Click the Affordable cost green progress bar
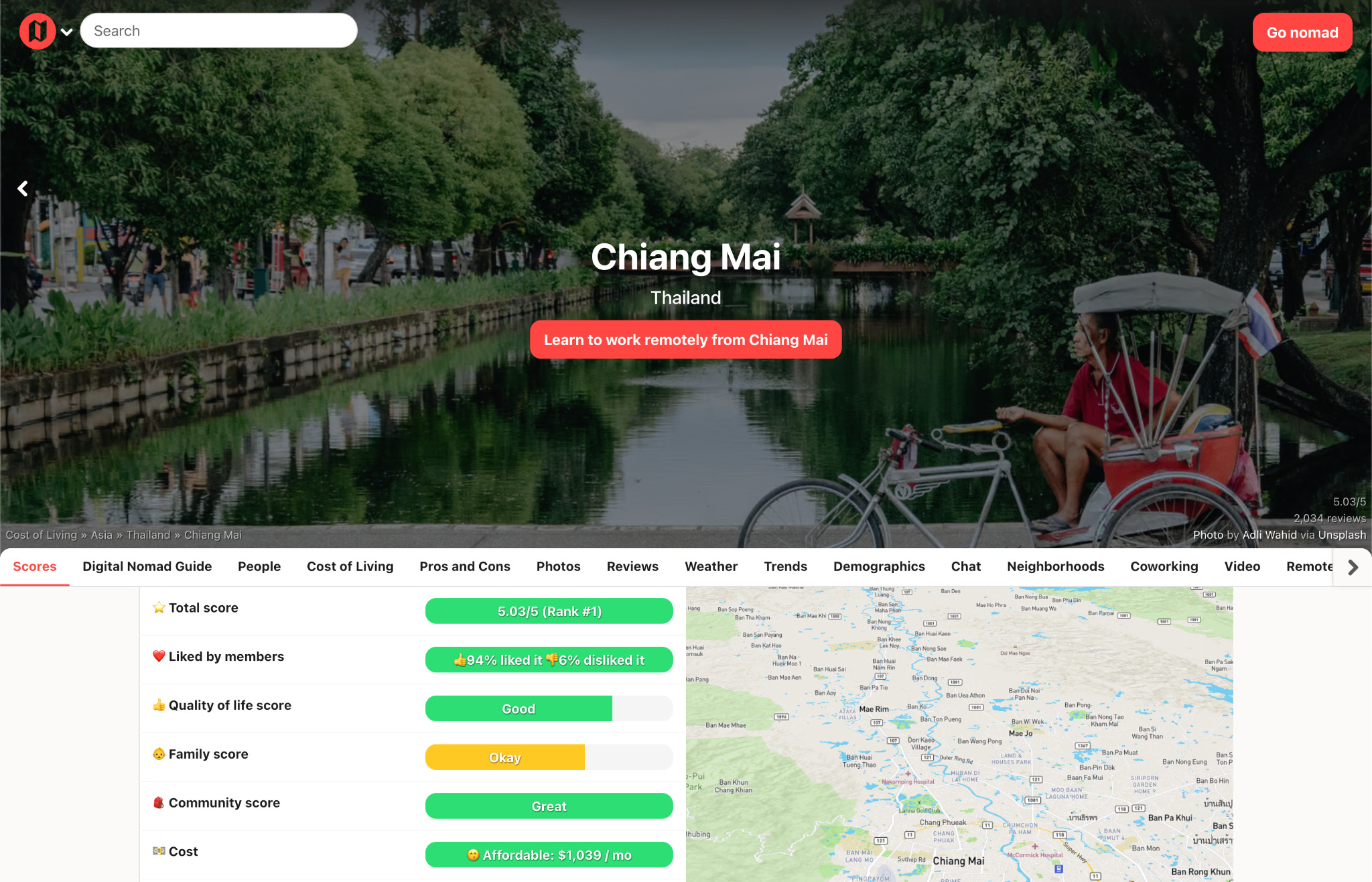The width and height of the screenshot is (1372, 882). point(549,855)
